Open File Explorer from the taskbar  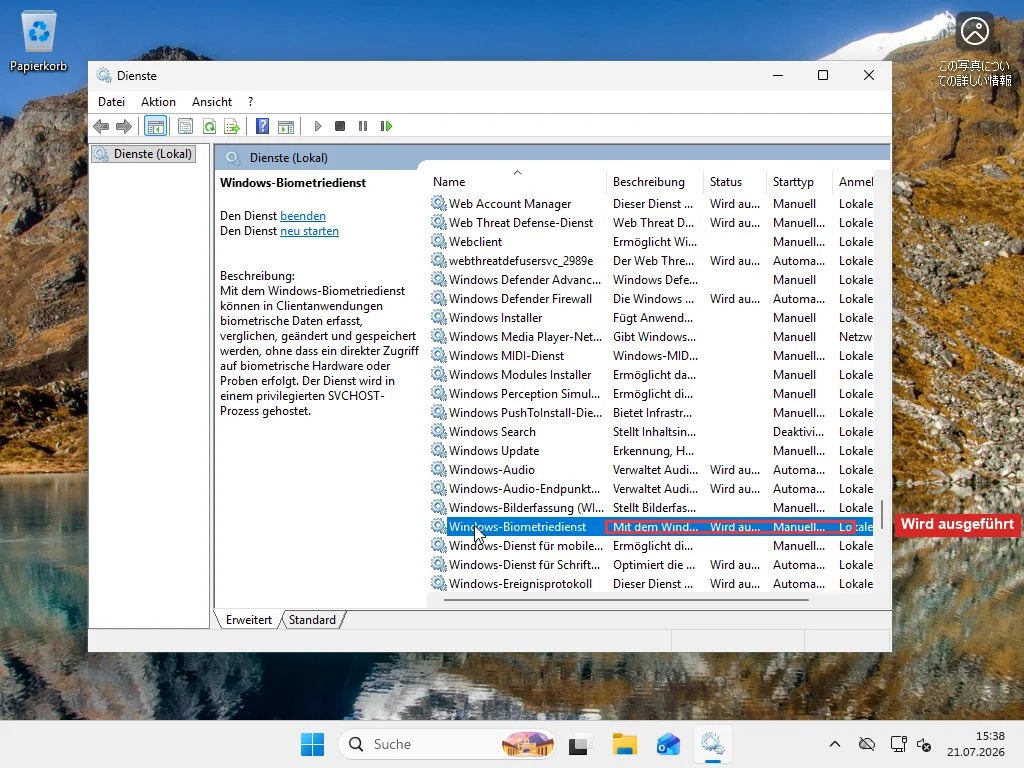(x=624, y=744)
